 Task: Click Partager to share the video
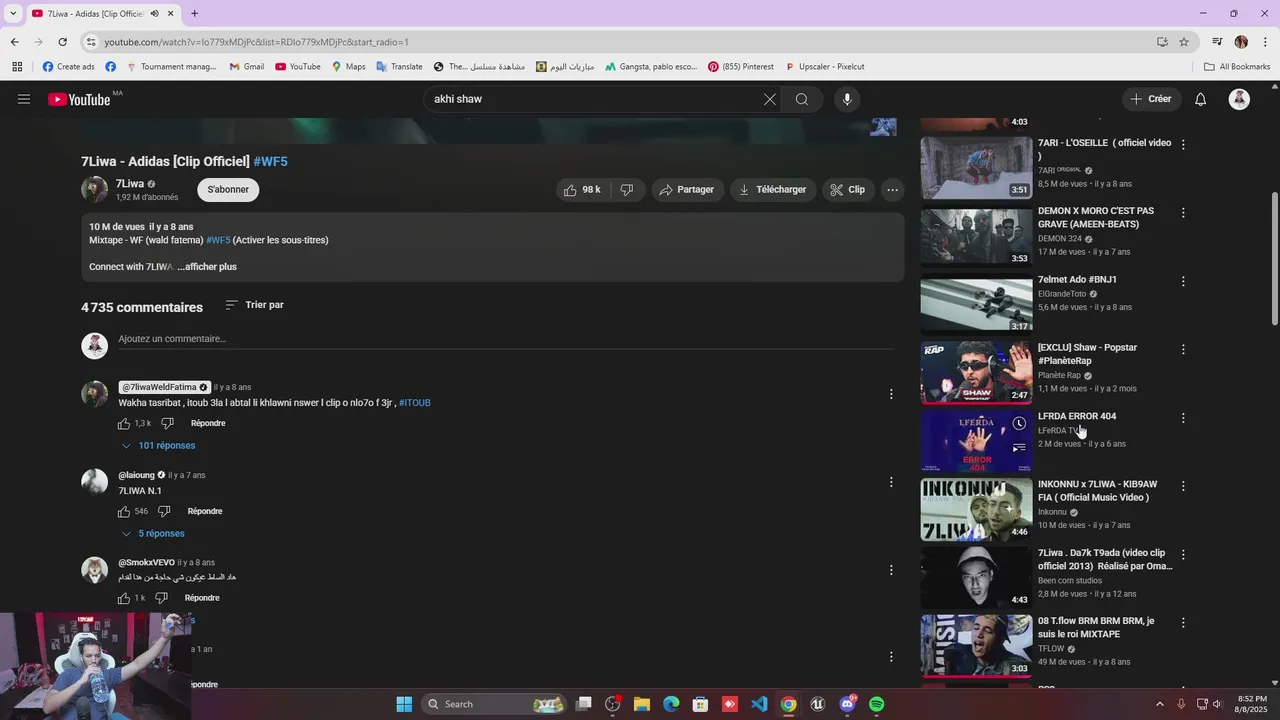687,190
